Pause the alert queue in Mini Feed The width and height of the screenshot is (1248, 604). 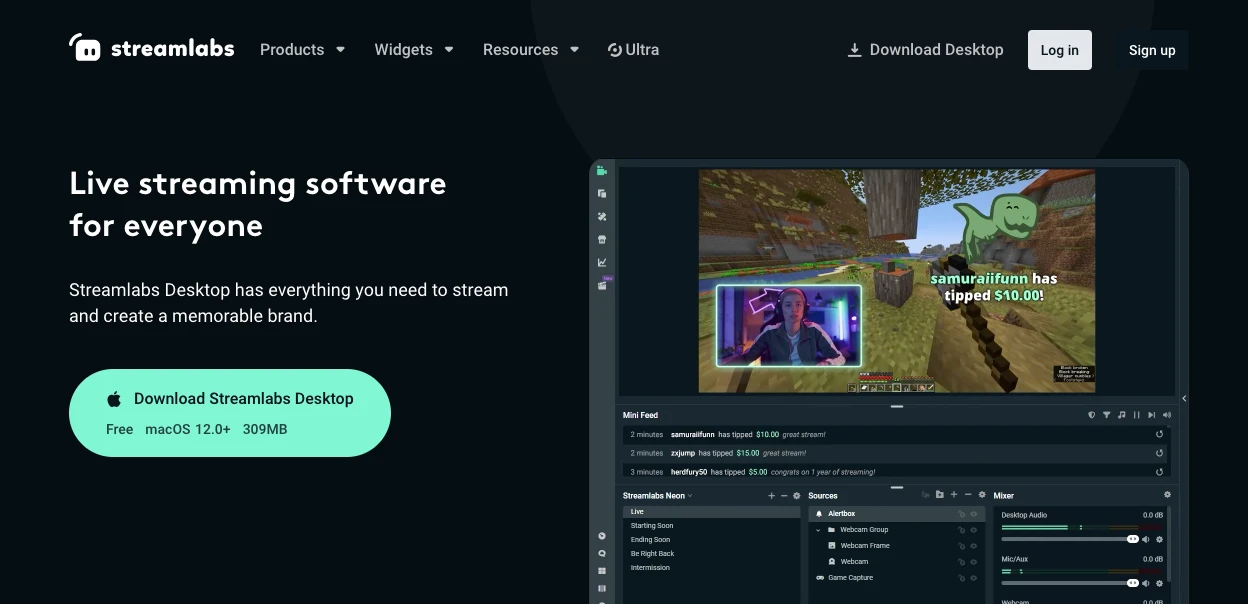point(1137,415)
